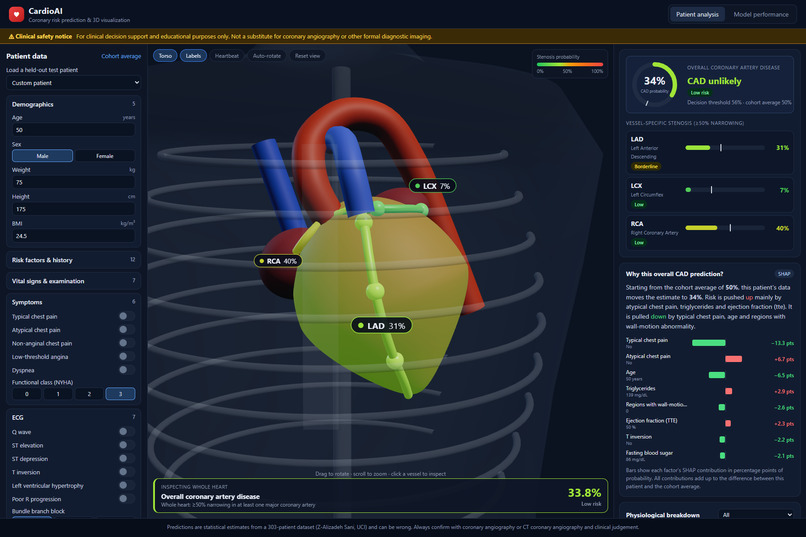Image resolution: width=806 pixels, height=537 pixels.
Task: Click the RCA 40% vessel label
Action: (278, 261)
